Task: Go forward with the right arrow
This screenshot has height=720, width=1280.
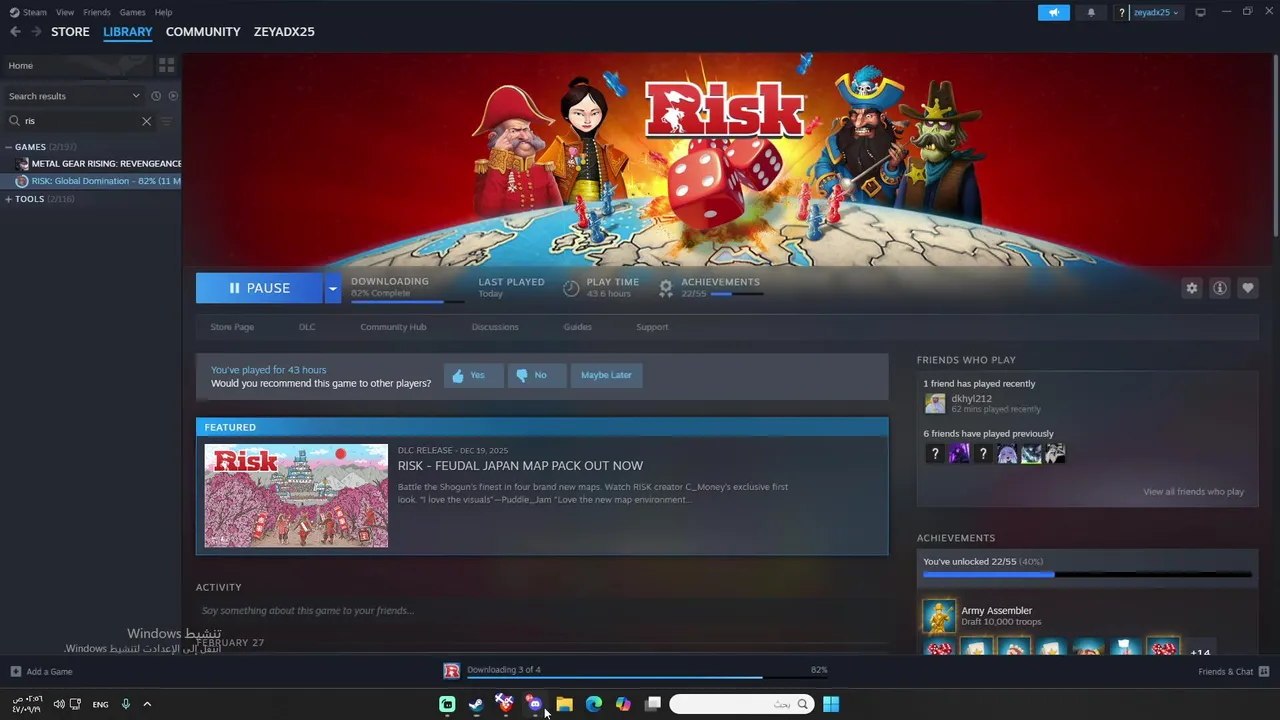Action: [36, 32]
